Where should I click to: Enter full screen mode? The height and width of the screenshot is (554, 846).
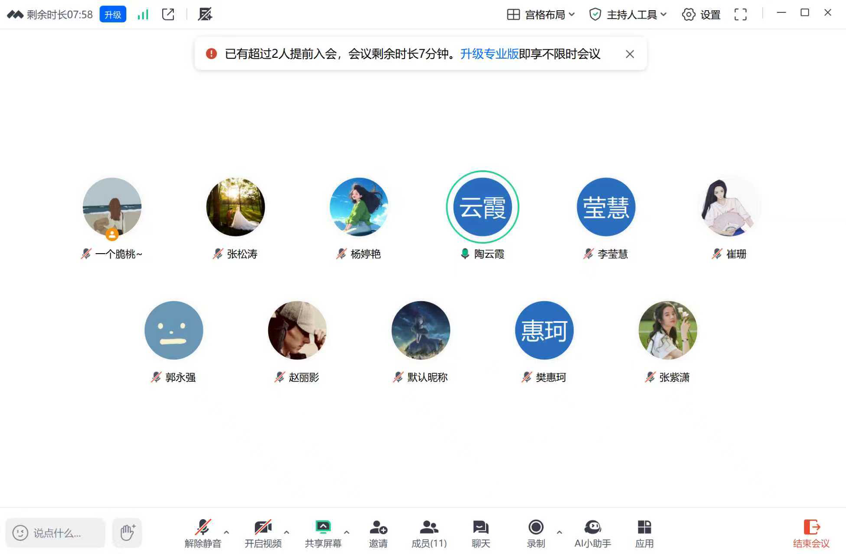[740, 14]
